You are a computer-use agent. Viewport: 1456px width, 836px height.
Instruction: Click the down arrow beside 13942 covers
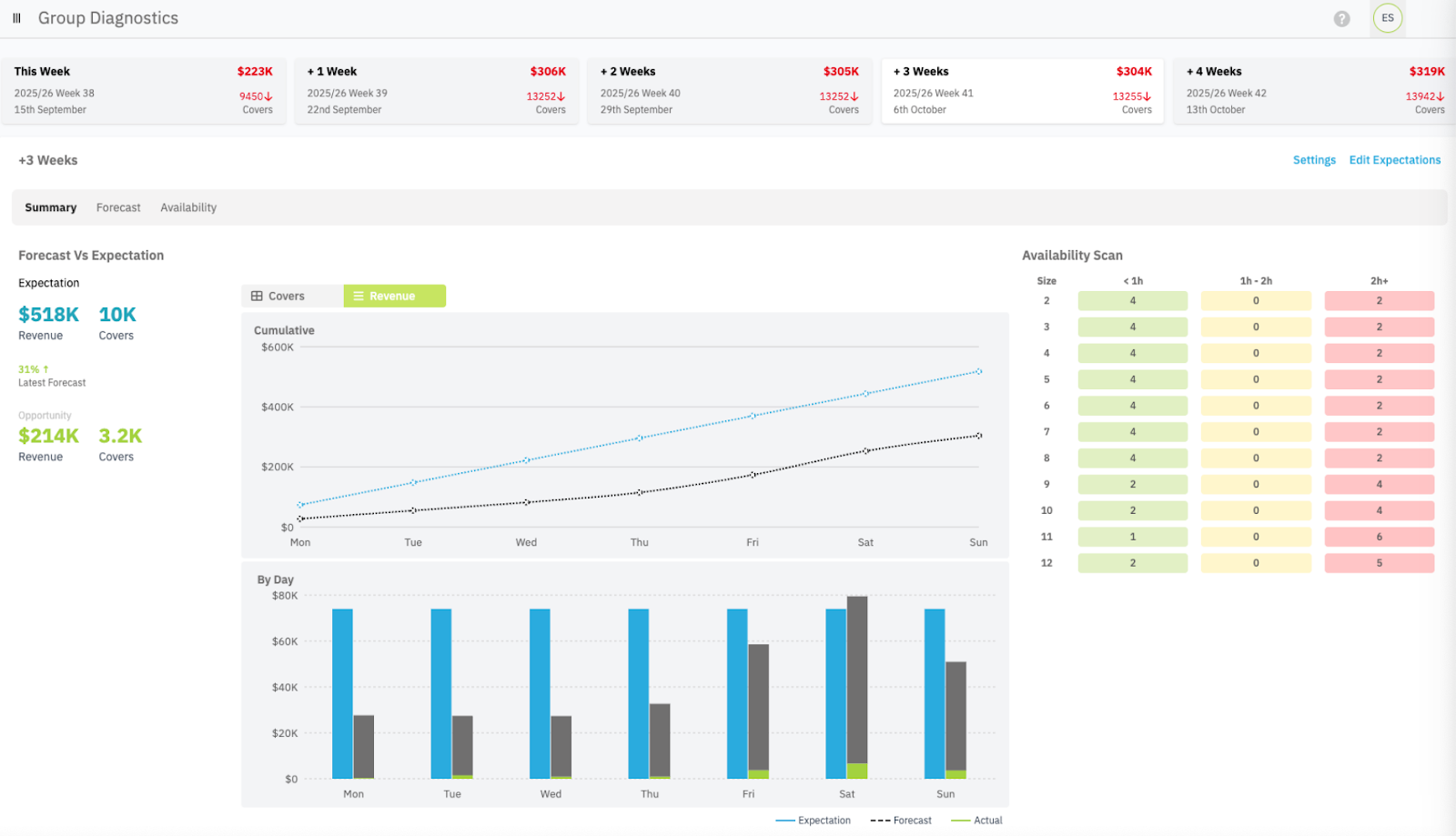(x=1441, y=96)
